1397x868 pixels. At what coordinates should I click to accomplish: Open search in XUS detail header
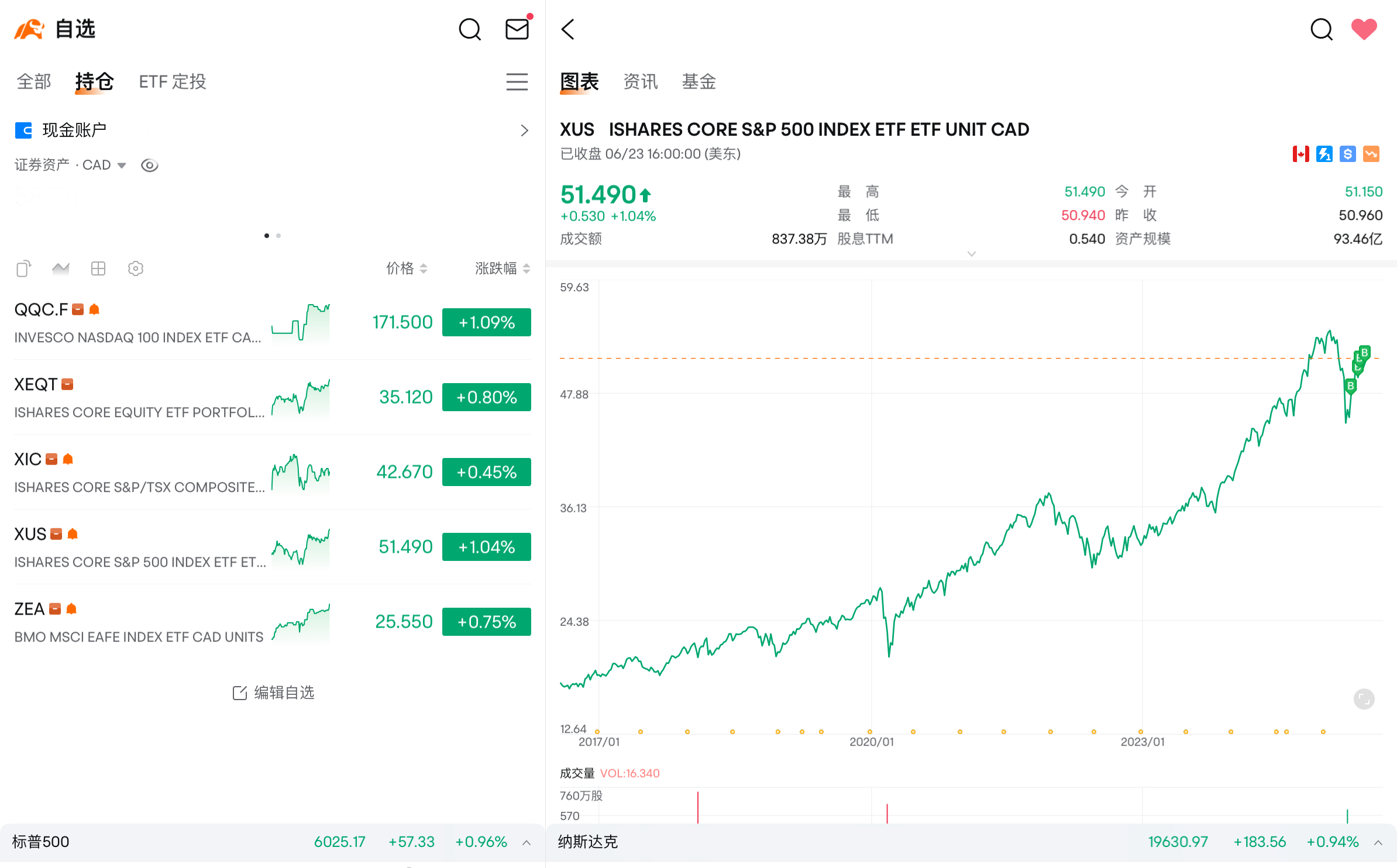coord(1321,29)
